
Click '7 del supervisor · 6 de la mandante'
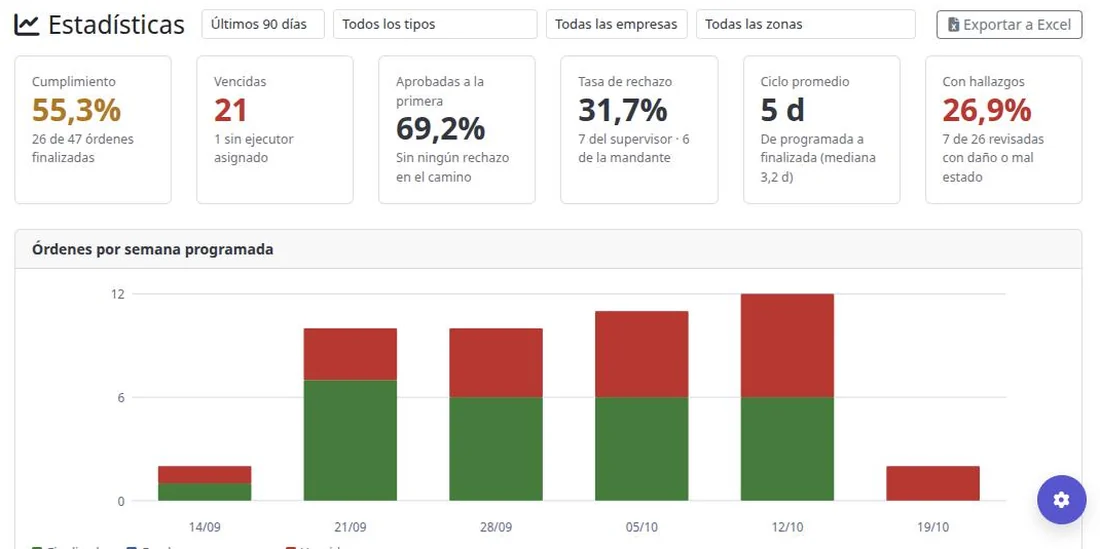coord(633,148)
